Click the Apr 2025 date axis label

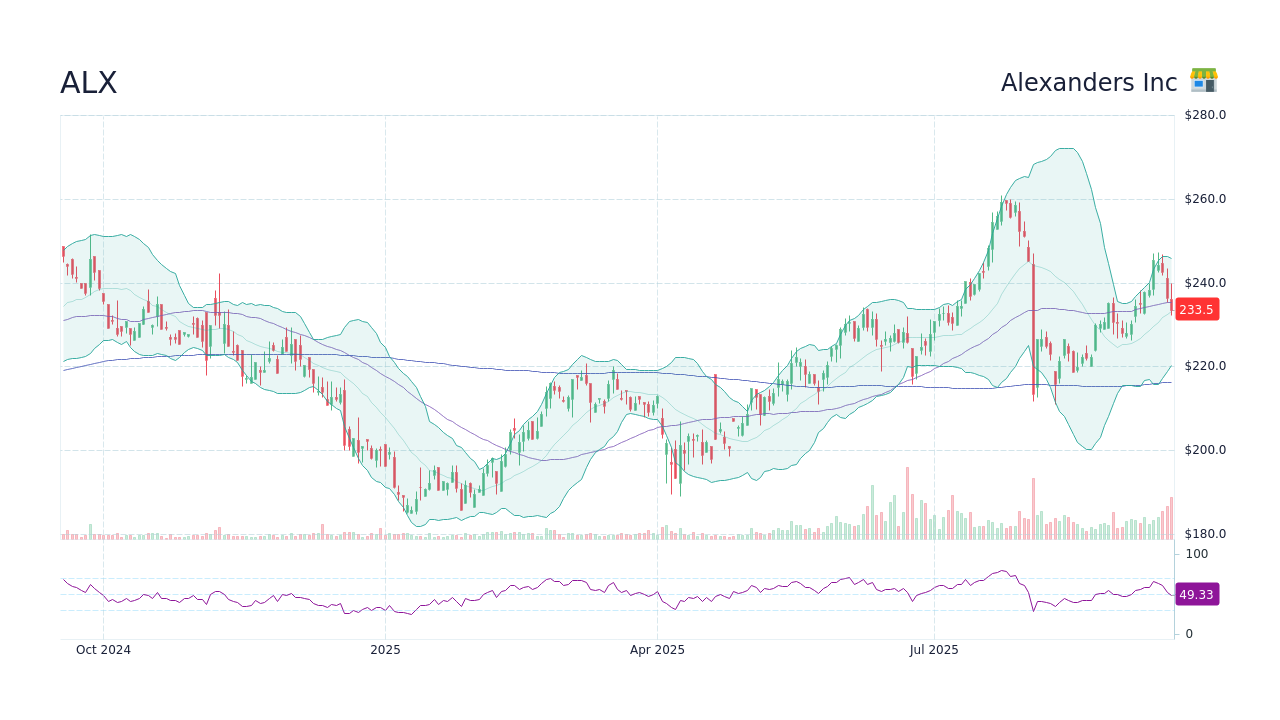point(657,650)
